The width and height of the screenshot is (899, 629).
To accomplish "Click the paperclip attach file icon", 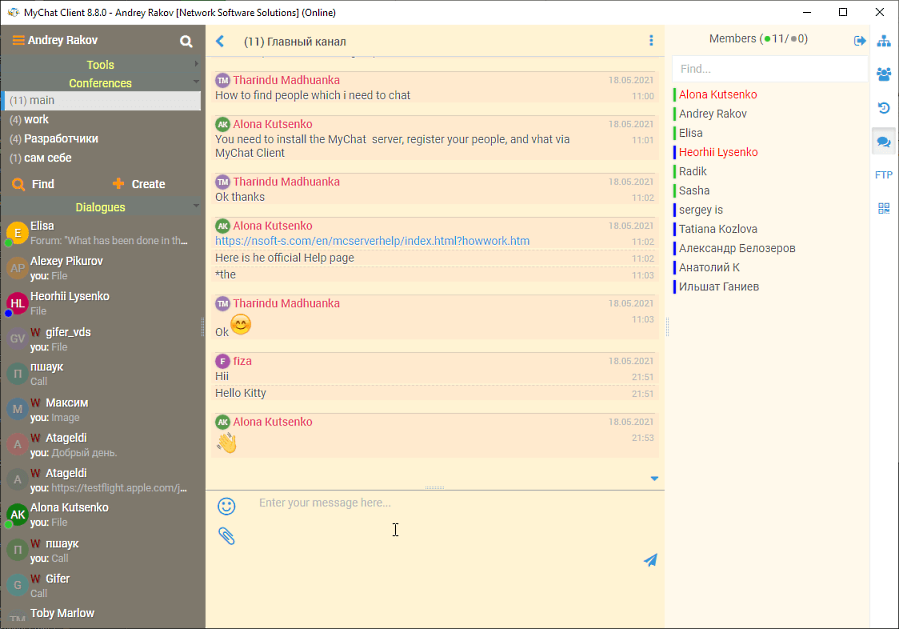I will [227, 536].
